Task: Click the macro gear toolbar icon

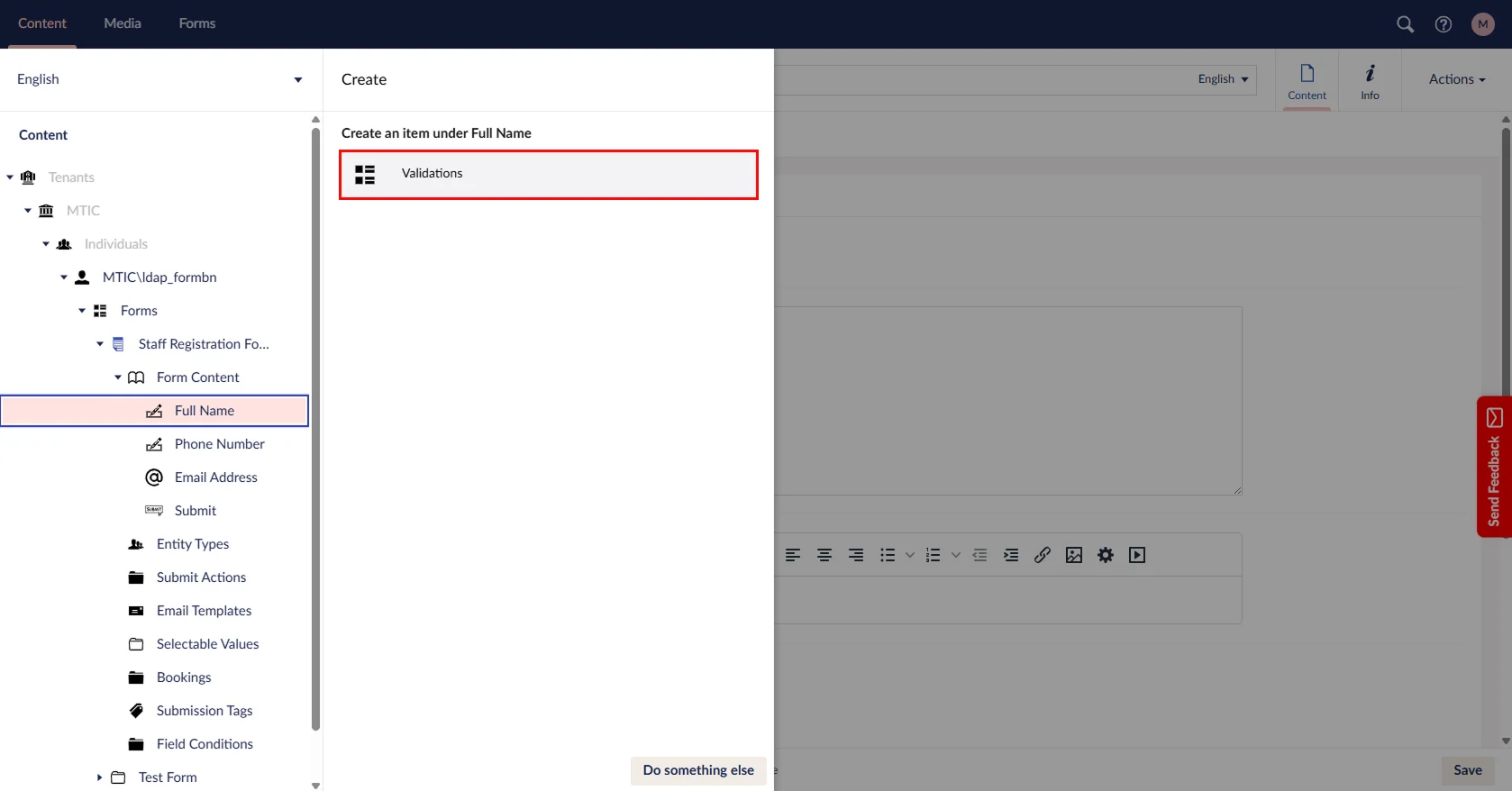Action: tap(1106, 555)
